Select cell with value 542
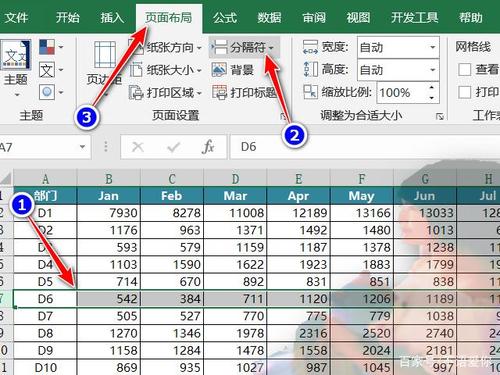The height and width of the screenshot is (375, 500). pyautogui.click(x=109, y=299)
